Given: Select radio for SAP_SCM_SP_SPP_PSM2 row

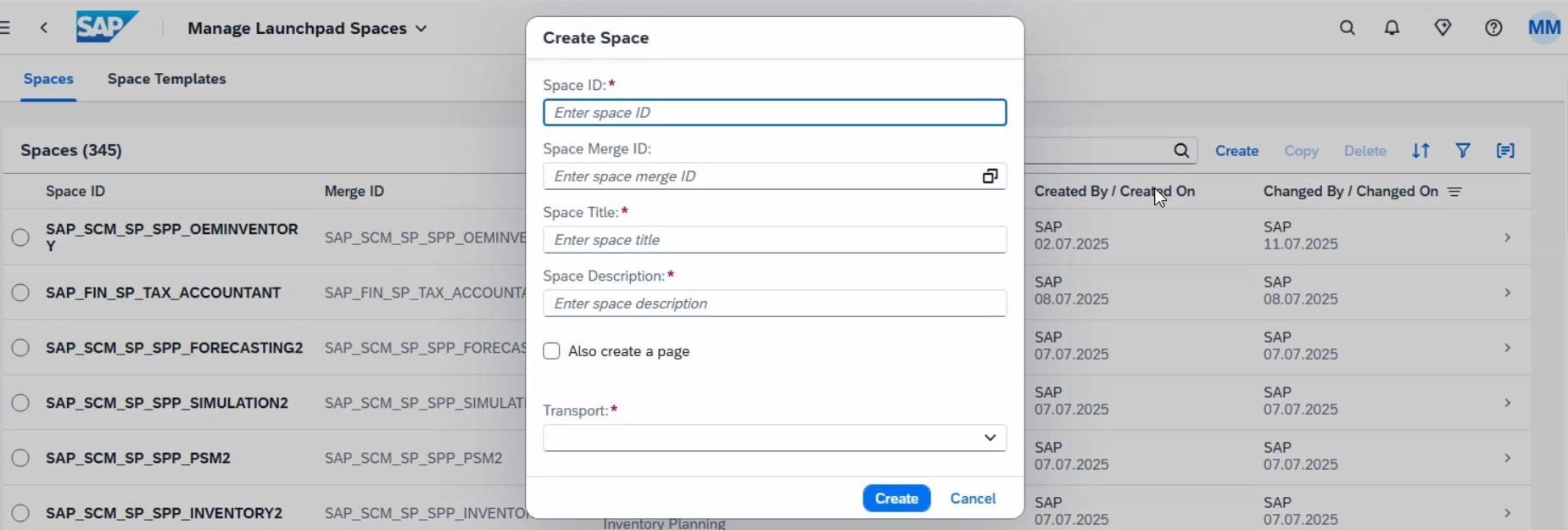Looking at the screenshot, I should 20,458.
